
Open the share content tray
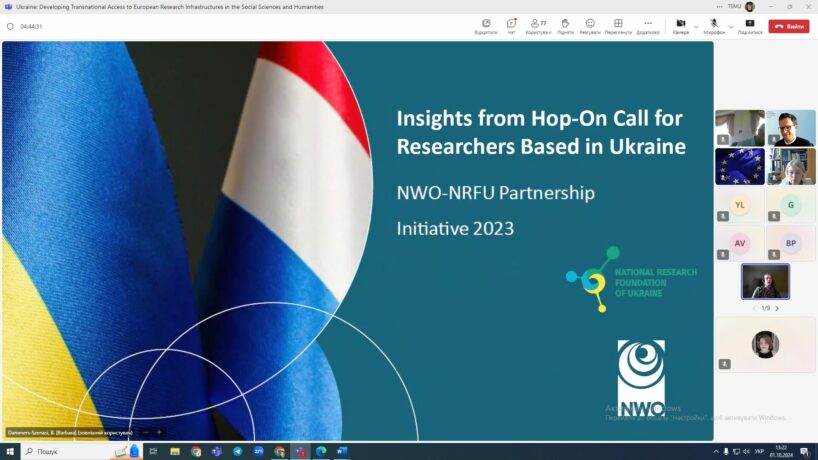(x=749, y=25)
